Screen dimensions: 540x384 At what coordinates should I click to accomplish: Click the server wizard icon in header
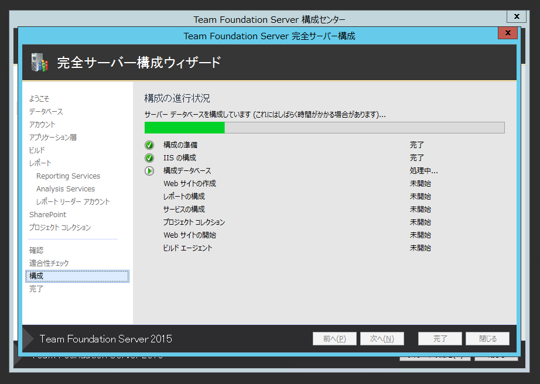click(x=39, y=62)
